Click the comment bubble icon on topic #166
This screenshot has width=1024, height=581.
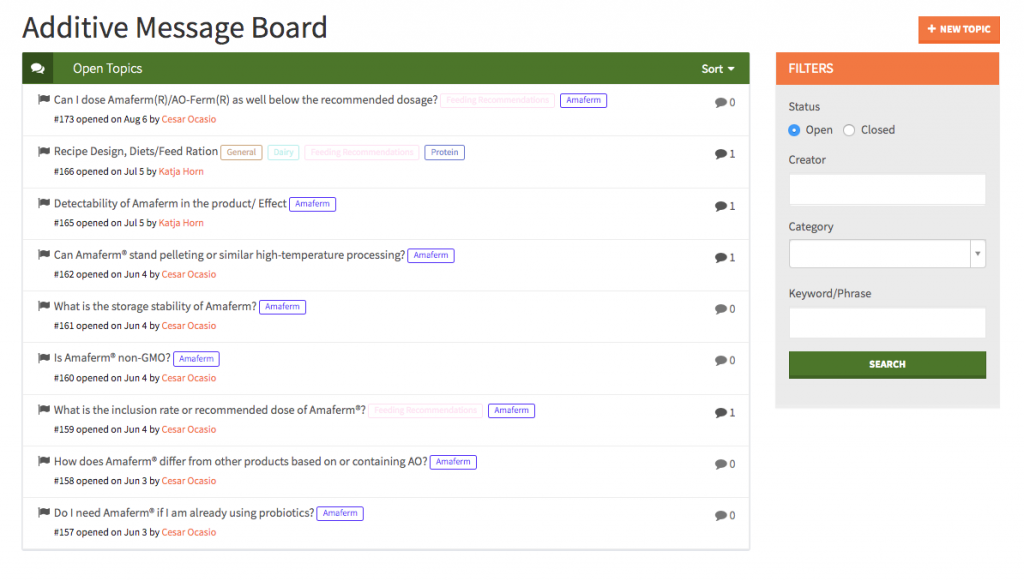(720, 154)
